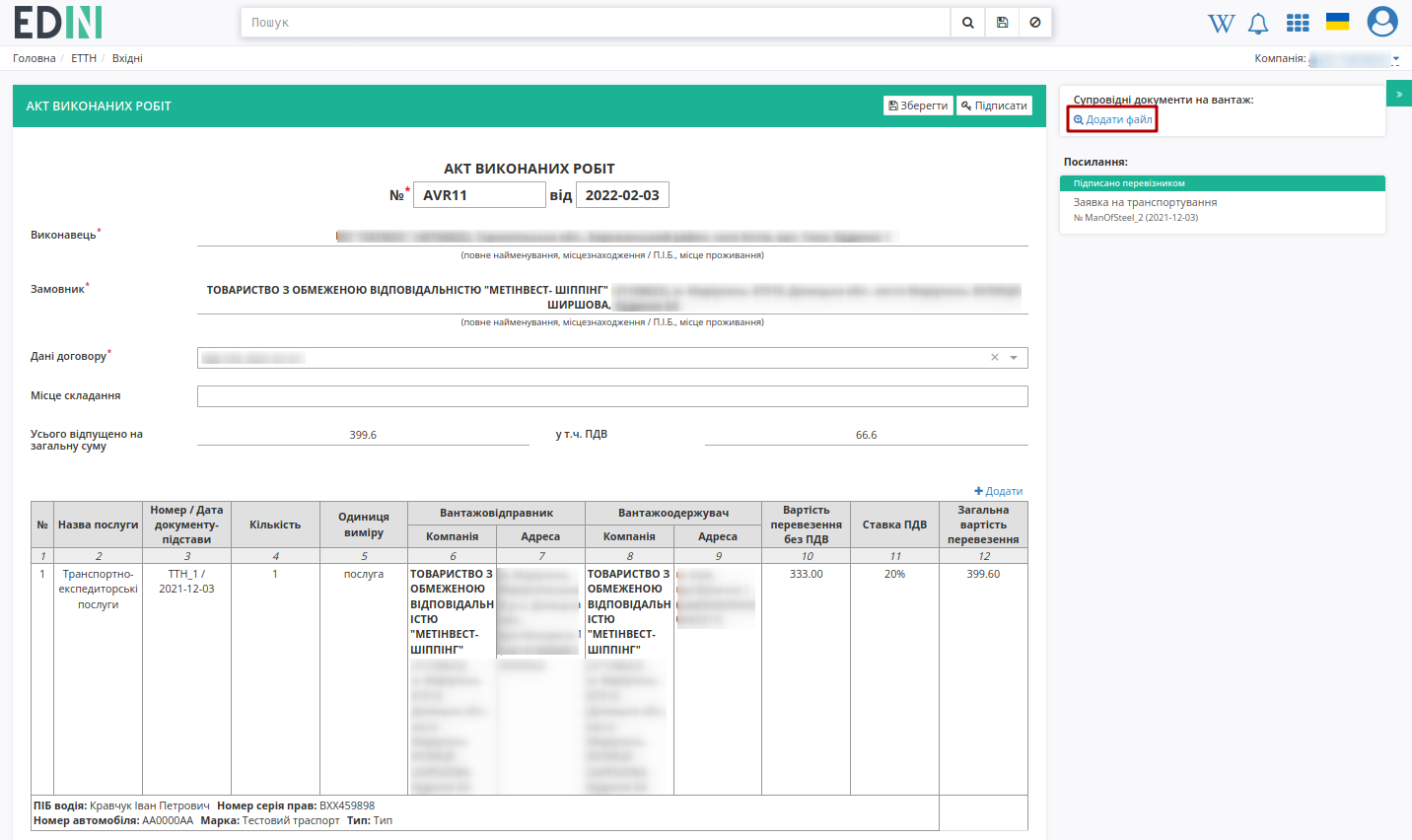The height and width of the screenshot is (840, 1412).
Task: Click the Зберегти button
Action: pyautogui.click(x=918, y=105)
